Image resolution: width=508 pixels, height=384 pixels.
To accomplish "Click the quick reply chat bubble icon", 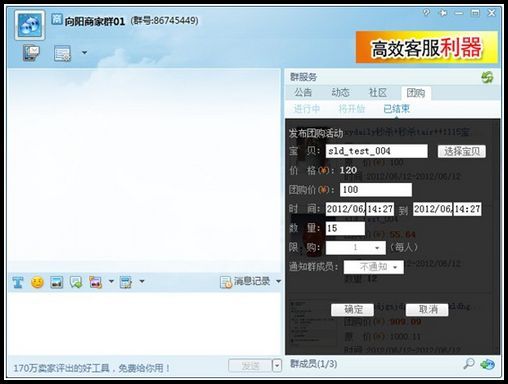I will coord(76,282).
